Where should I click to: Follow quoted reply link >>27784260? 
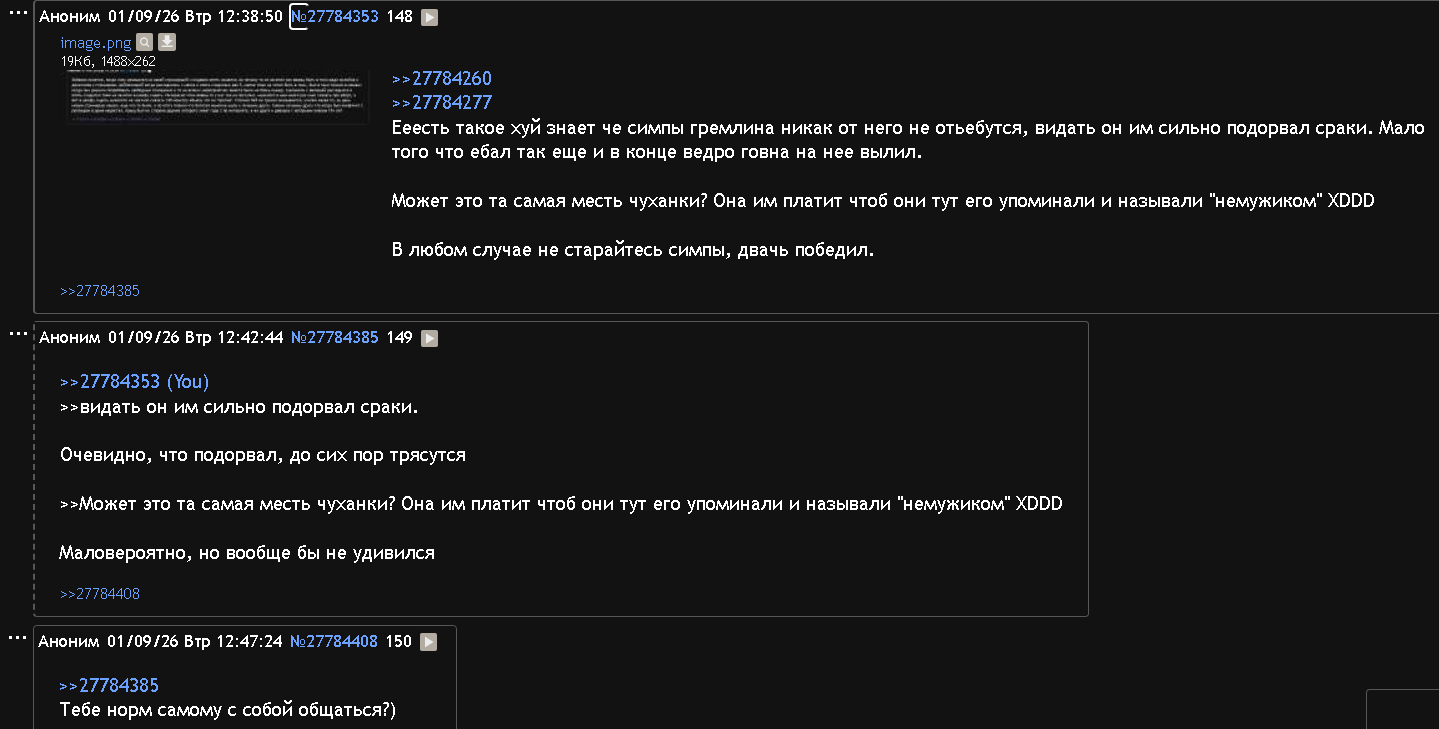(442, 79)
